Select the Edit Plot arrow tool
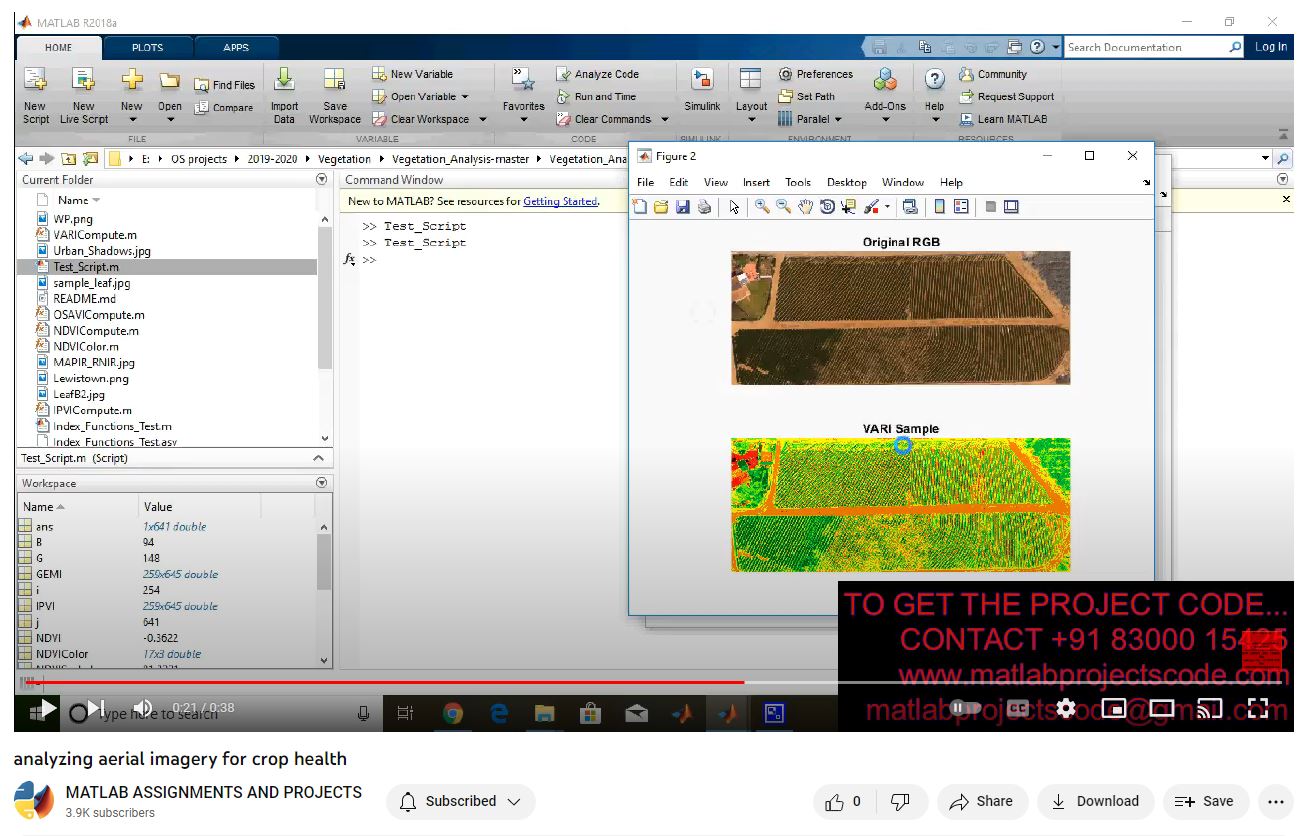This screenshot has width=1305, height=836. click(734, 207)
